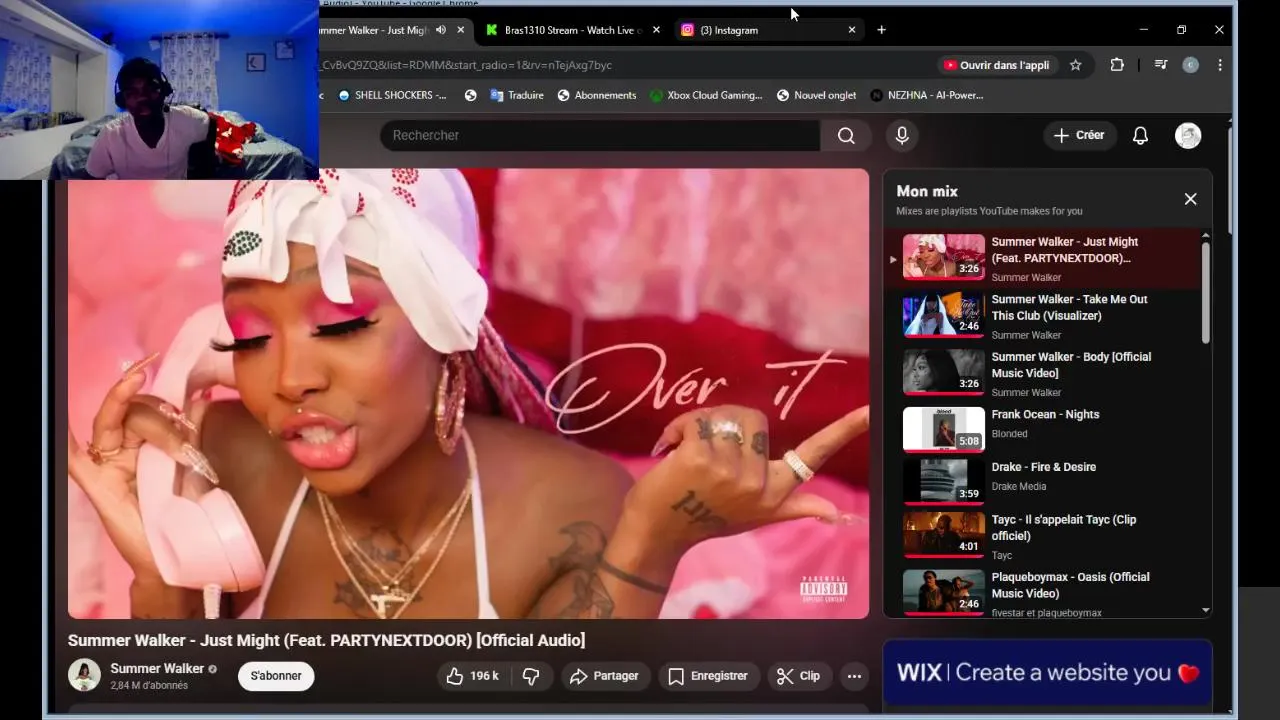
Task: Play Frank Ocean - Nights thumbnail
Action: coord(943,429)
